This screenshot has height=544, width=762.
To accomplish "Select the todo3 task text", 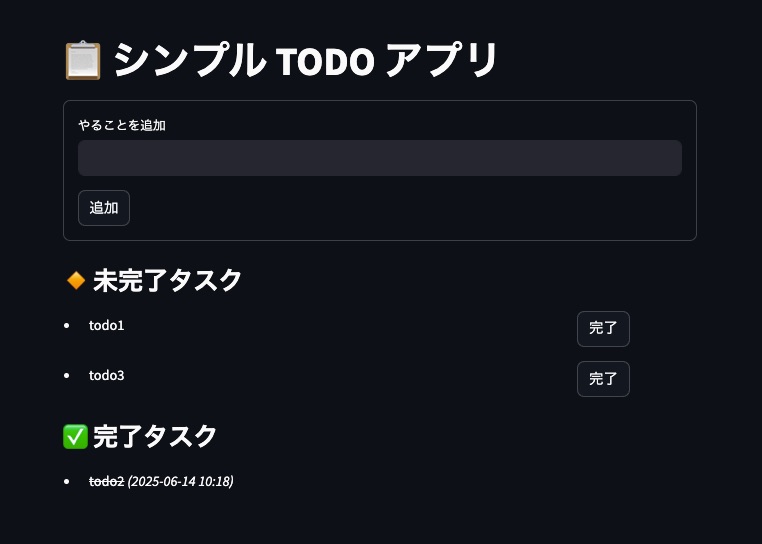I will click(x=106, y=376).
